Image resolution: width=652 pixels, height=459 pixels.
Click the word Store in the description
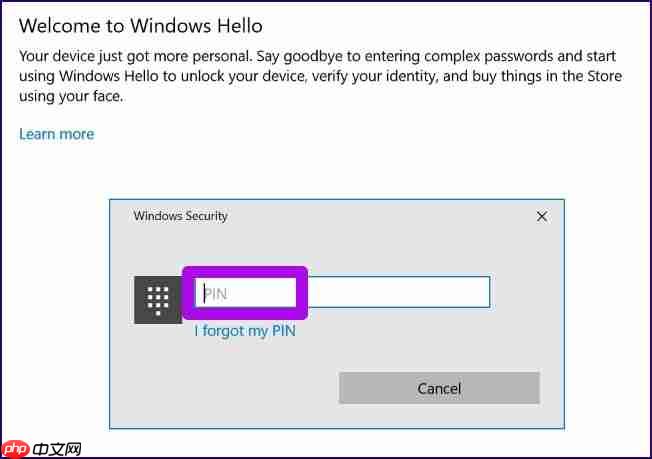(x=605, y=76)
